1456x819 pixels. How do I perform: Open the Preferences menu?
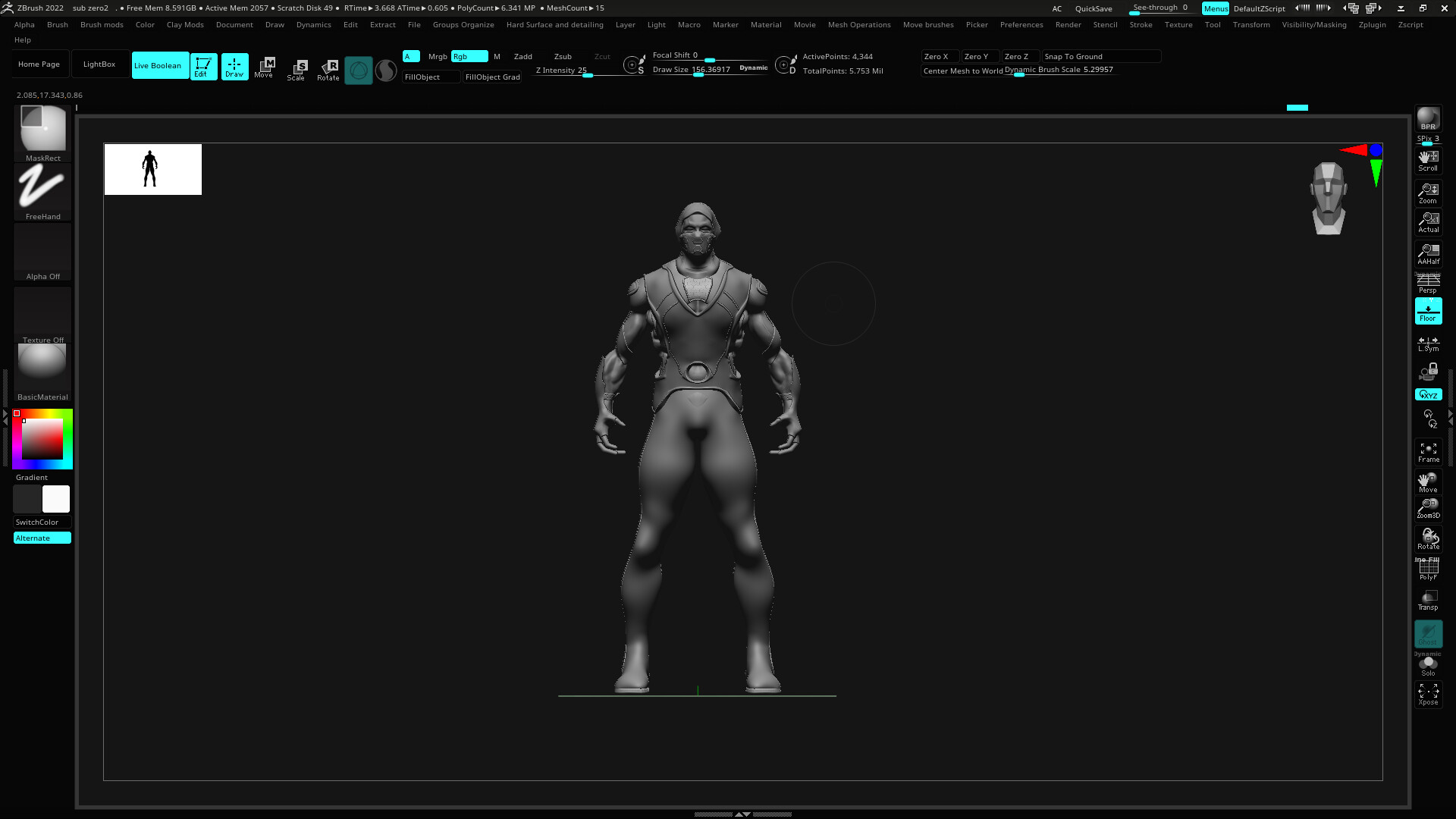click(x=1021, y=24)
